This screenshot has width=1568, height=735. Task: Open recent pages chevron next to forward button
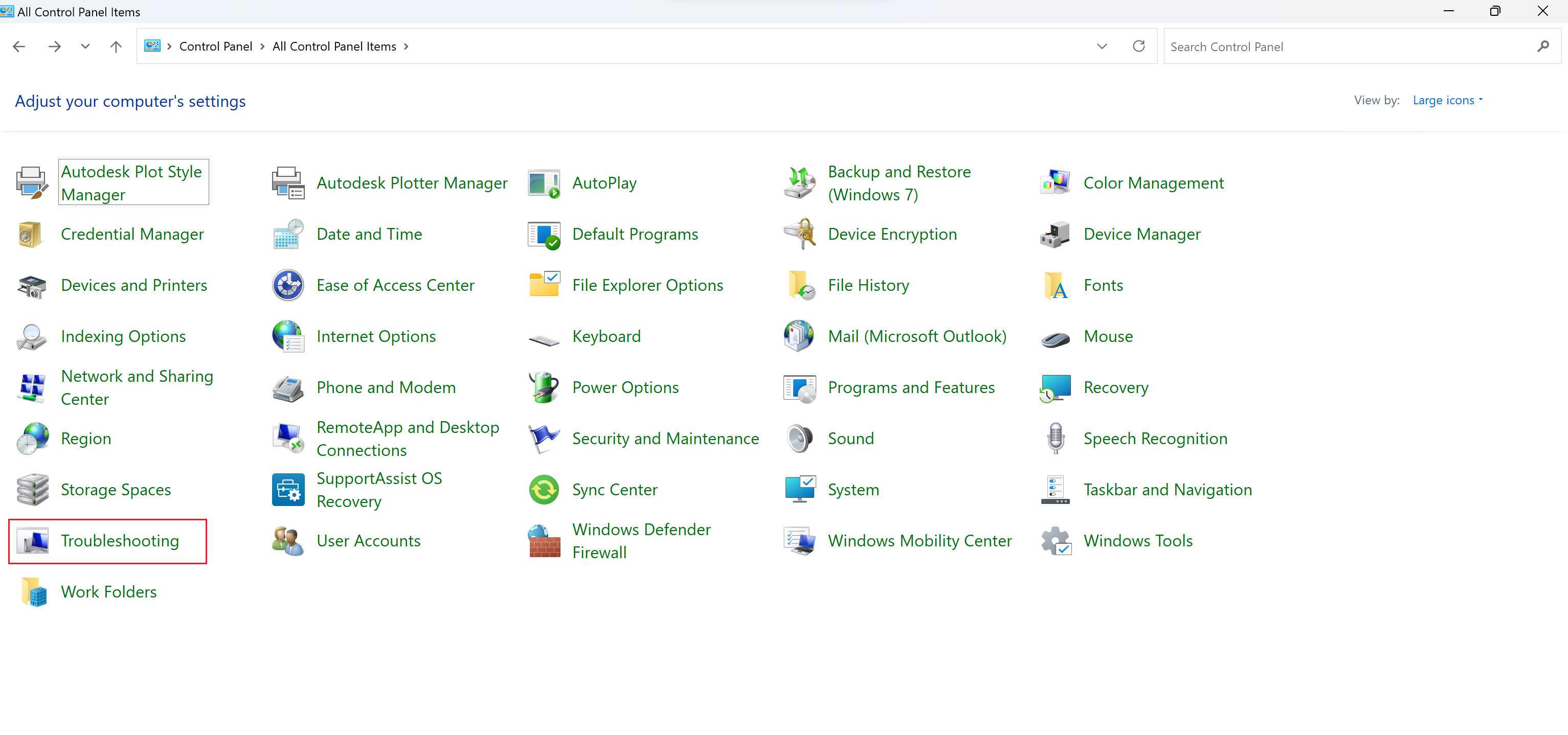[x=85, y=45]
